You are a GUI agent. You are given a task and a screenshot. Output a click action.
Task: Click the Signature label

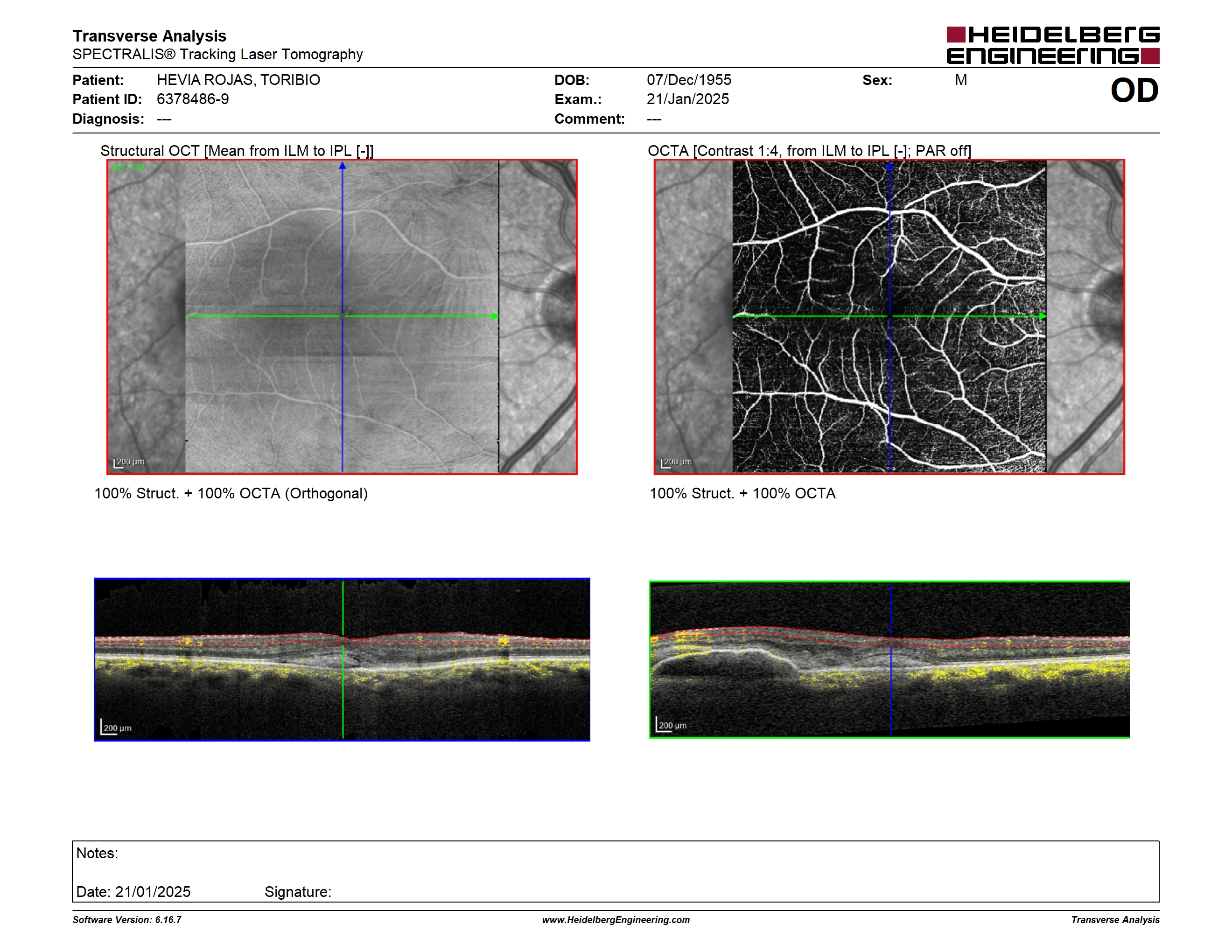pyautogui.click(x=298, y=892)
